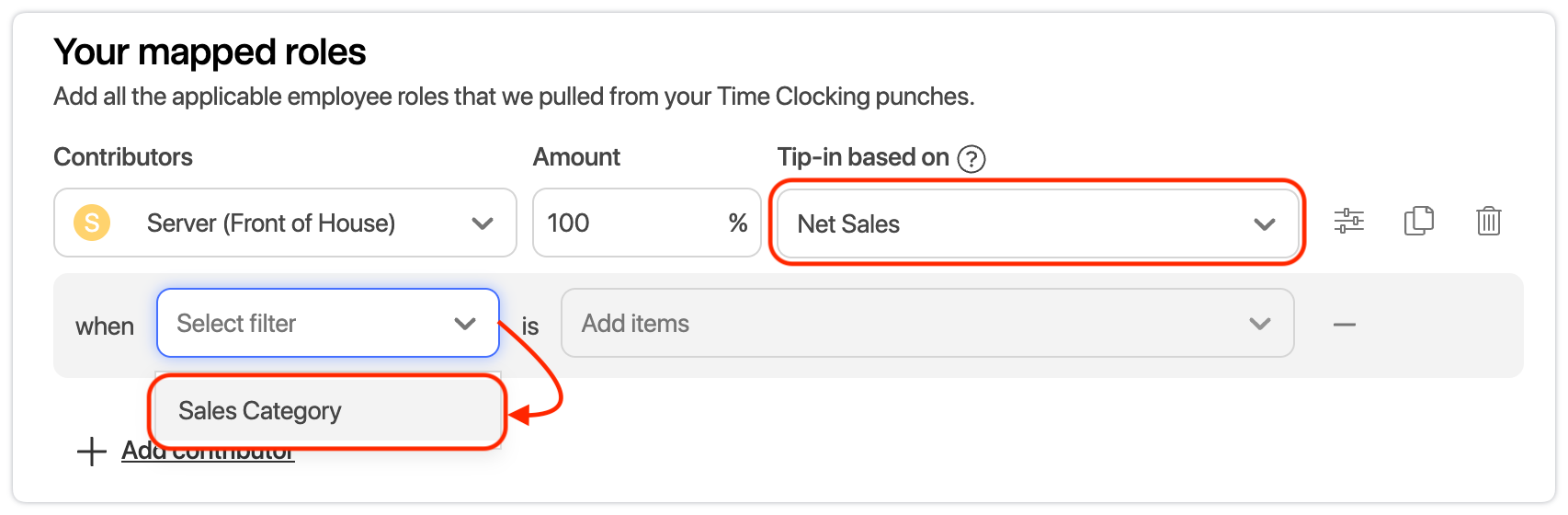This screenshot has width=1568, height=515.
Task: Click the chevron arrow in Add items
Action: pyautogui.click(x=1259, y=324)
